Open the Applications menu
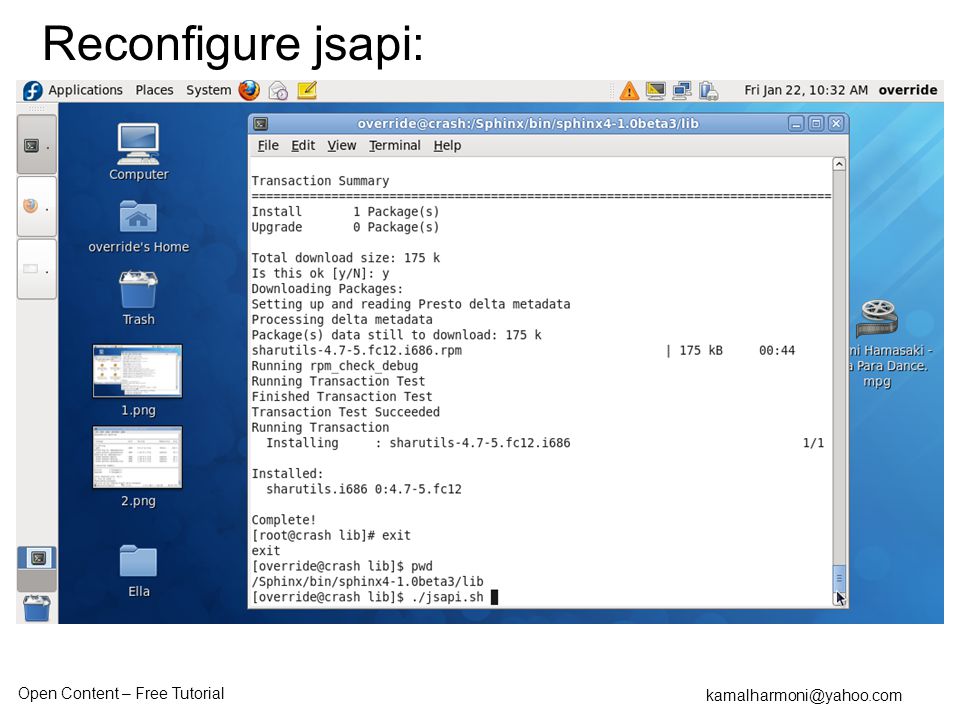 [85, 90]
